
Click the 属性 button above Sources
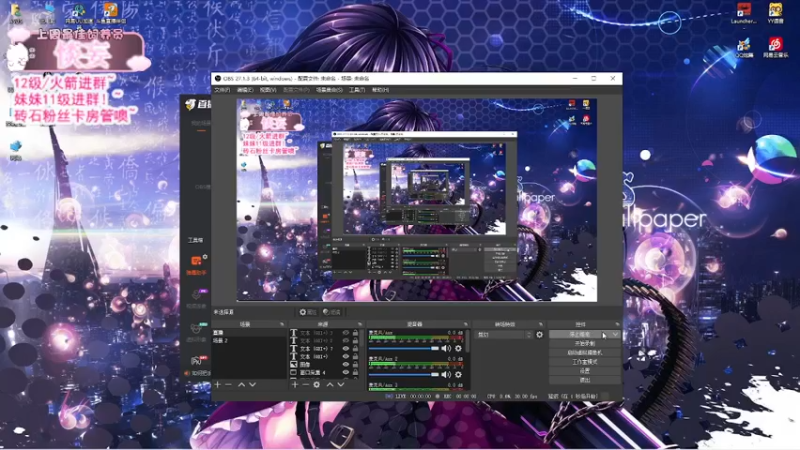click(308, 312)
